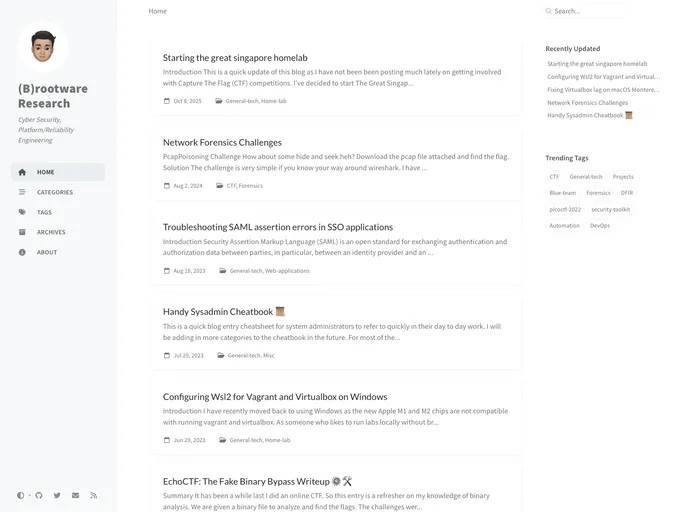688x512 pixels.
Task: Select the DFIR trending tag
Action: (x=627, y=193)
